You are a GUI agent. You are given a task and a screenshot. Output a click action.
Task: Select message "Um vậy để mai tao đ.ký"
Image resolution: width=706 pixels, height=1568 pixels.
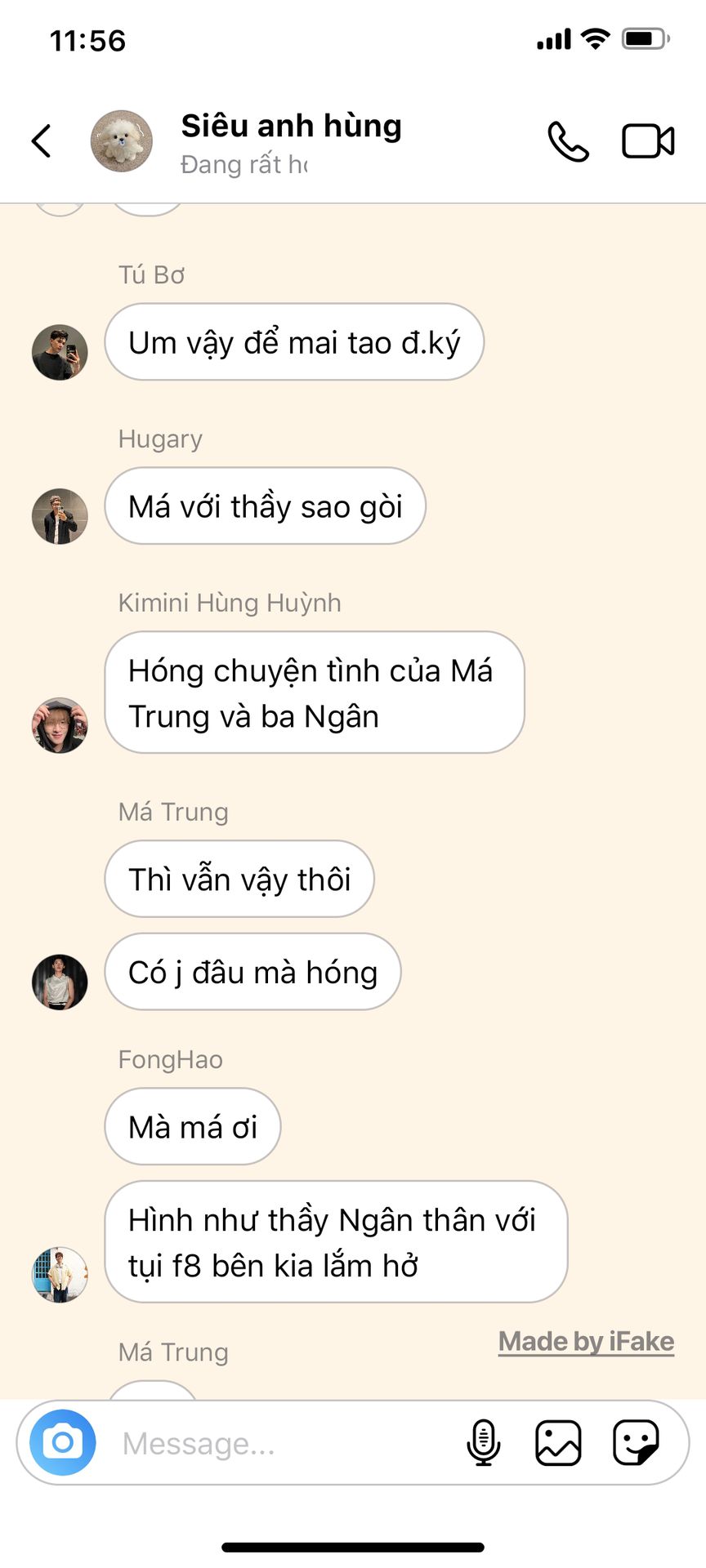point(294,342)
